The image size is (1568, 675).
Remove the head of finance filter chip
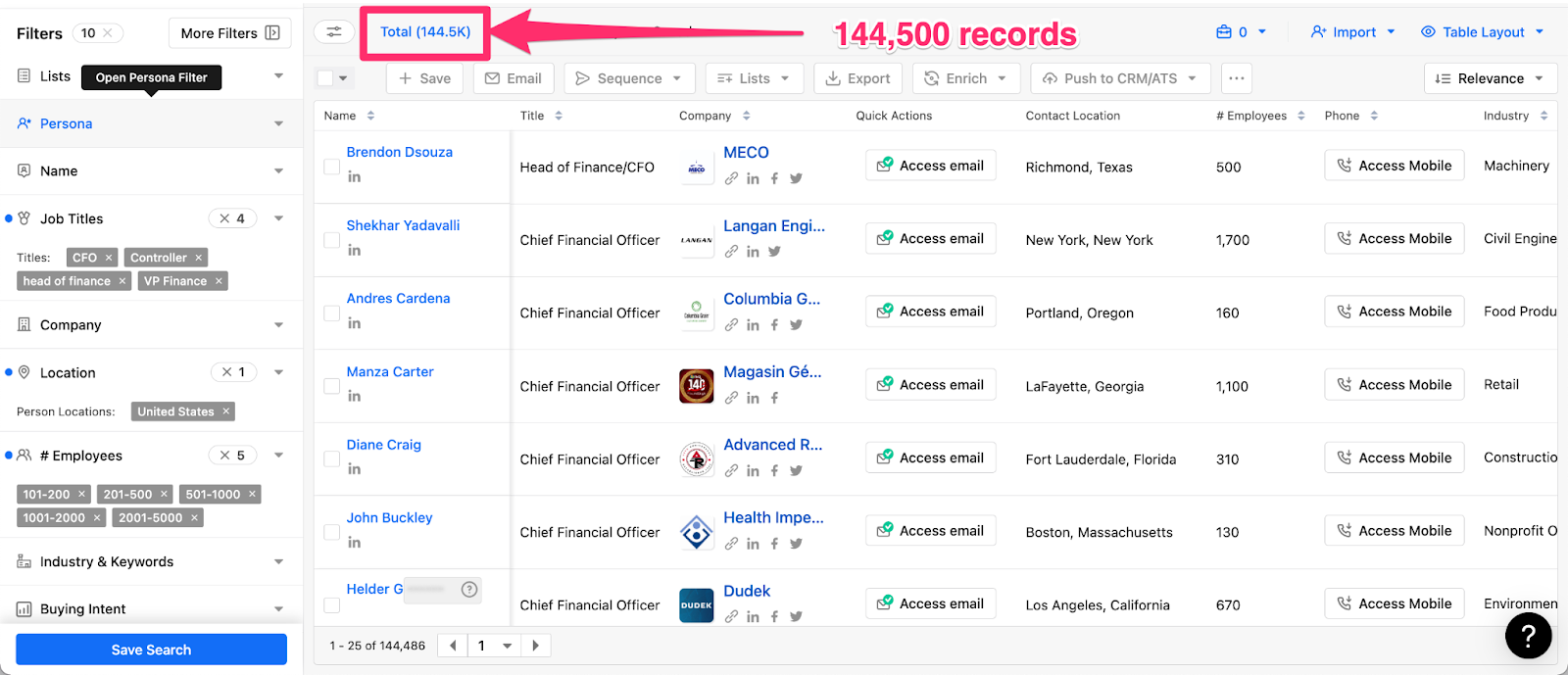pos(122,281)
